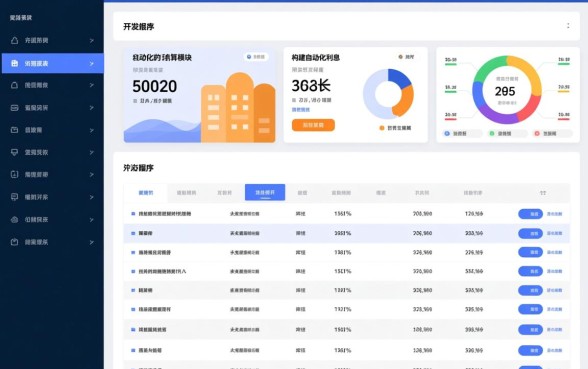
Task: Open the blue text link ending the first table row
Action: click(554, 214)
